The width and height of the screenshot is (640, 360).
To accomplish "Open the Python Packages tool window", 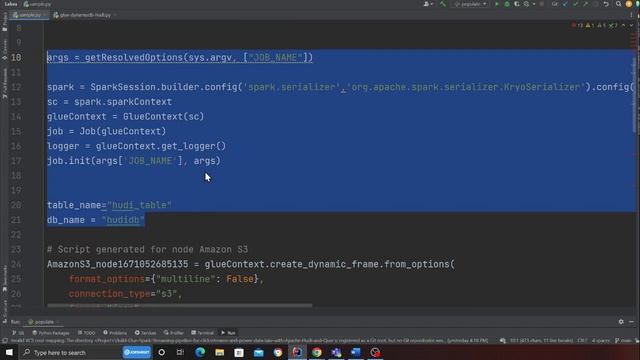I will point(51,333).
